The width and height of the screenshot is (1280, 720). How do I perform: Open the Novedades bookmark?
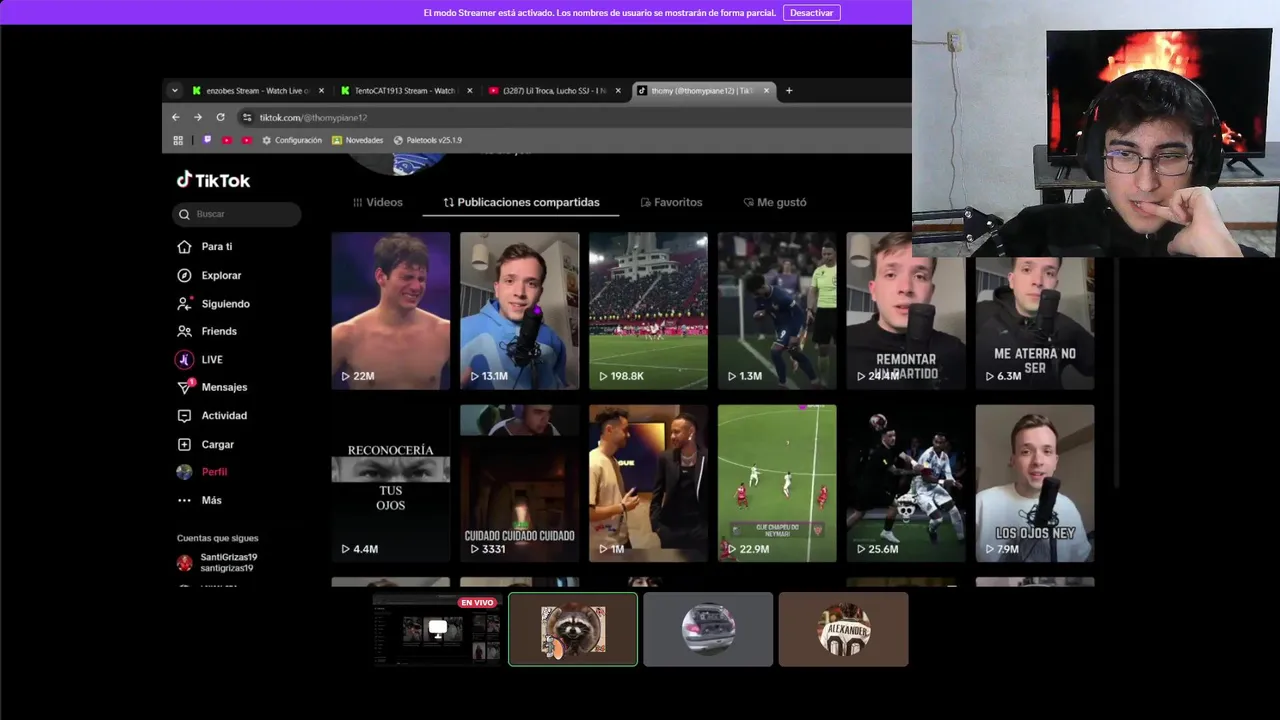click(x=357, y=140)
